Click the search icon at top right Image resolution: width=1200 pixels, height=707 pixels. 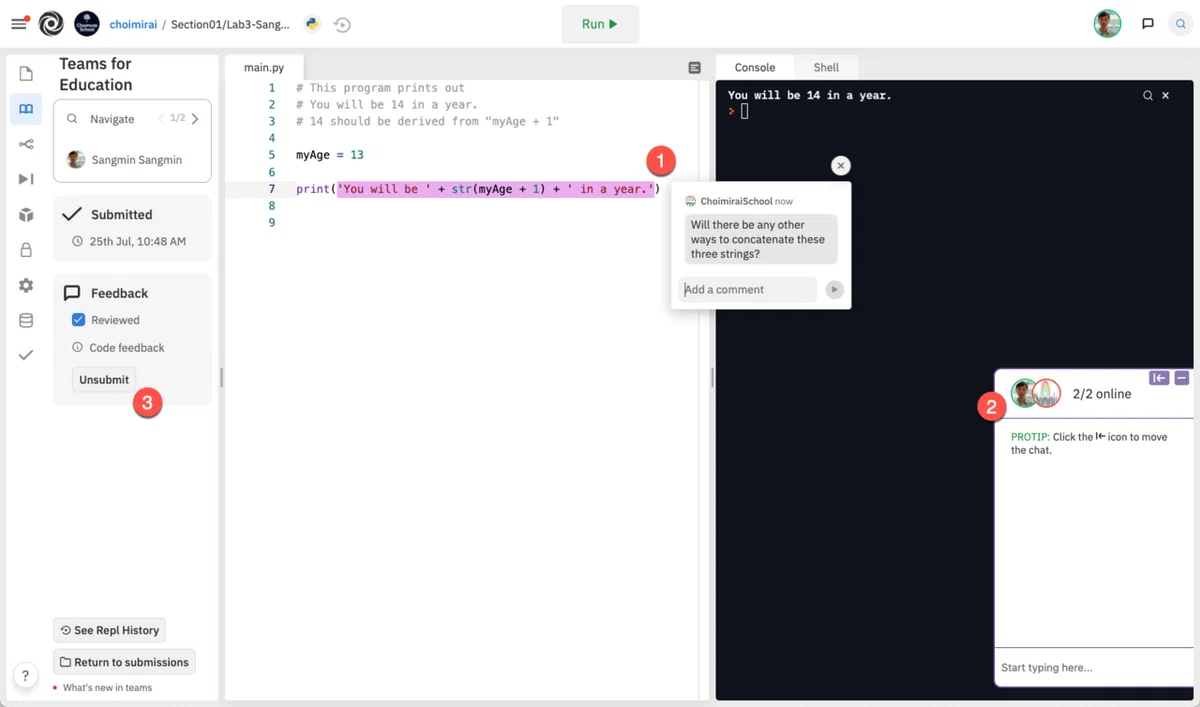pyautogui.click(x=1180, y=23)
